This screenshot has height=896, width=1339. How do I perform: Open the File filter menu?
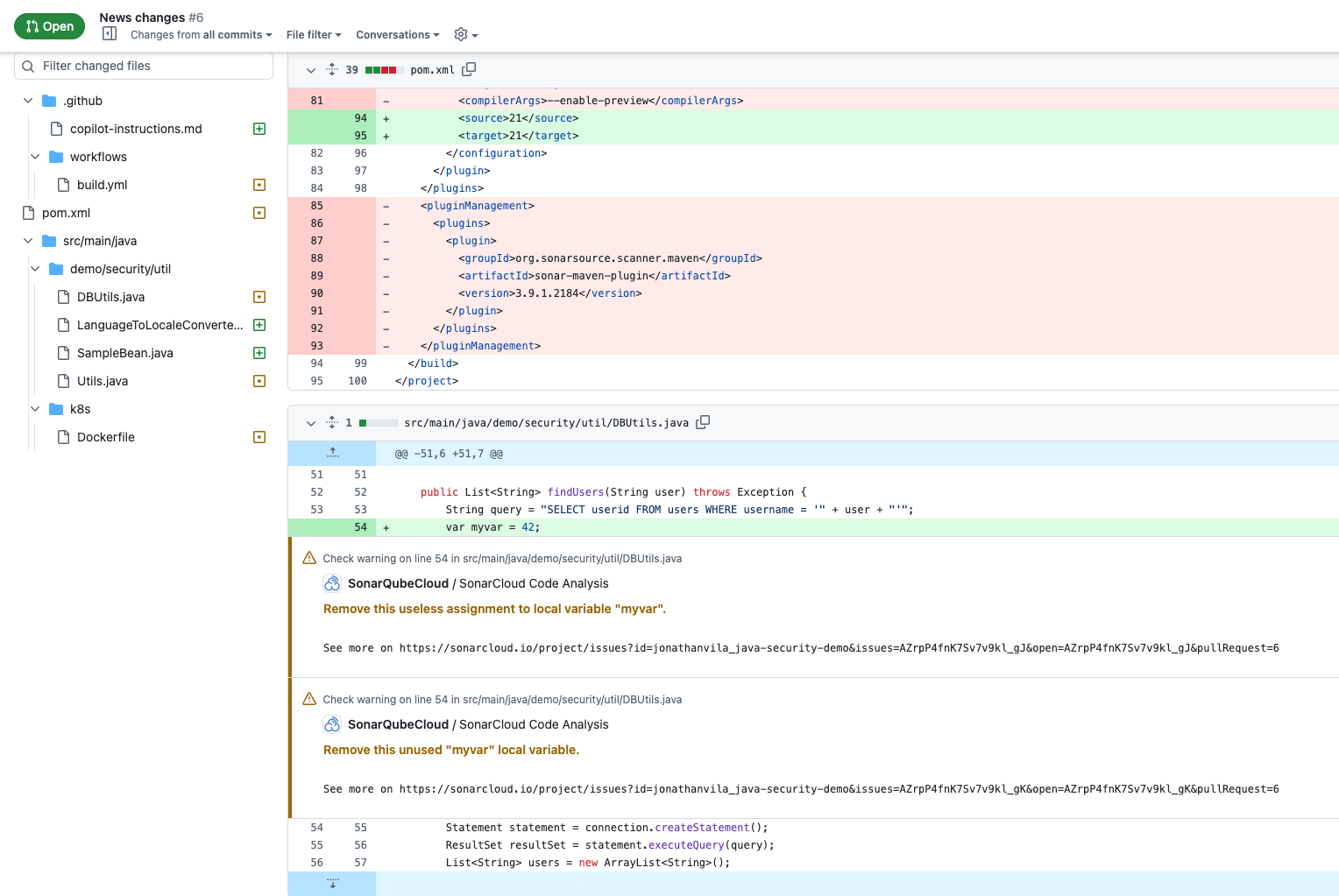pyautogui.click(x=313, y=35)
